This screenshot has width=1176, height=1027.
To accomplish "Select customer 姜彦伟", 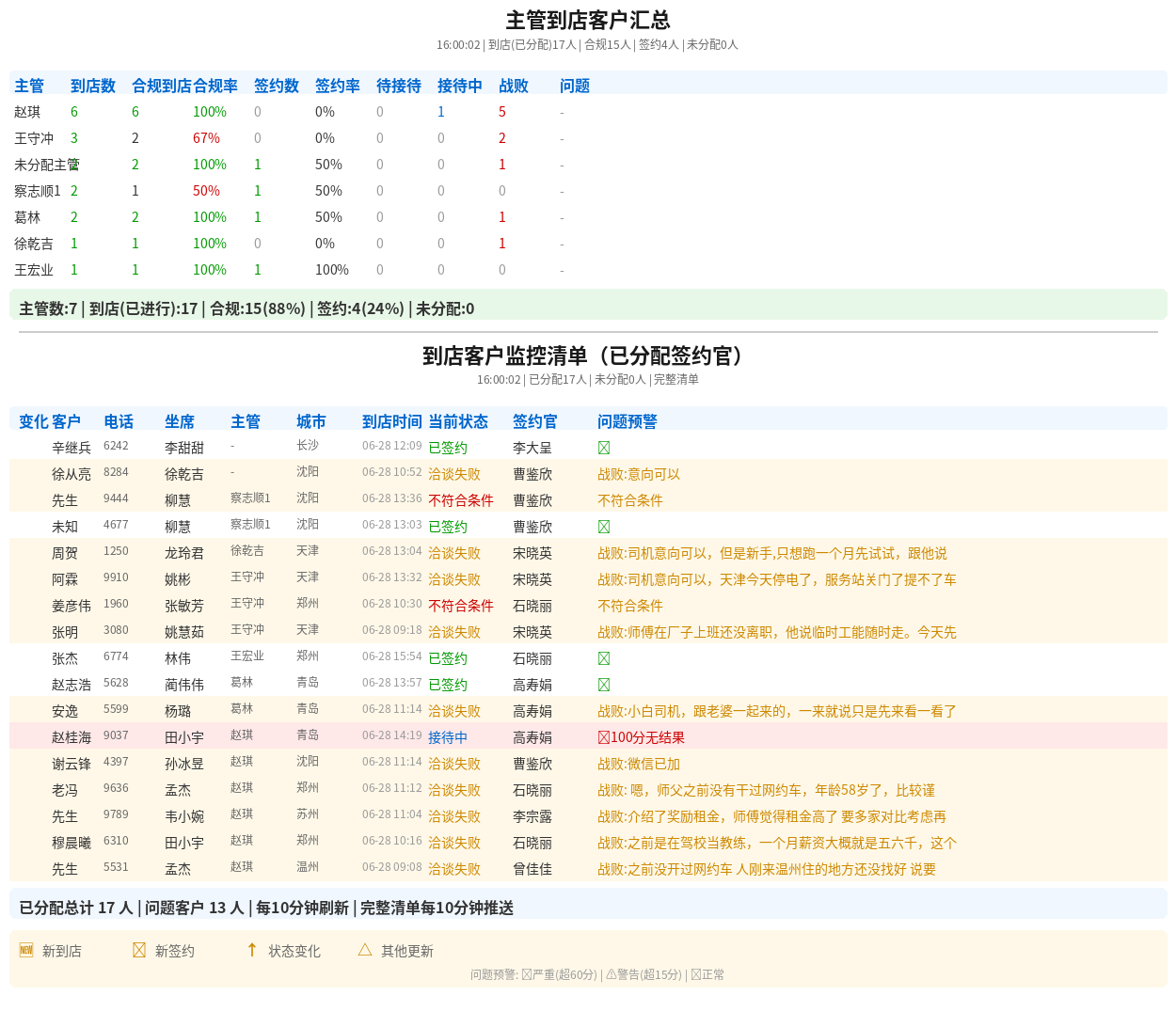I will pos(72,607).
